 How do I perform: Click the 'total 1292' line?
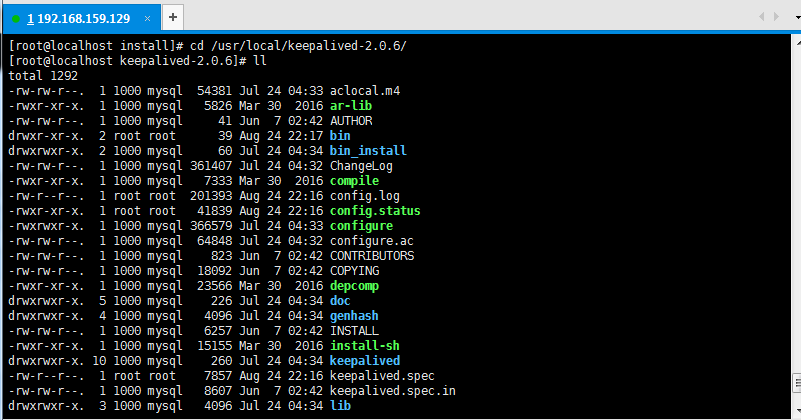[x=43, y=76]
